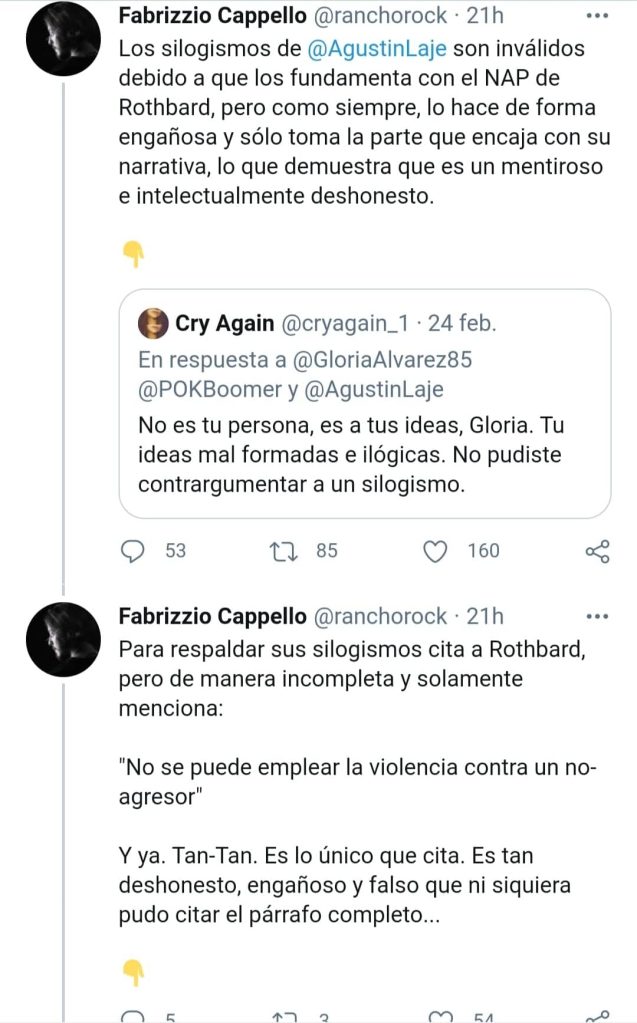Retweet the first tweet with 85 retweets
637x1023 pixels.
tap(284, 551)
